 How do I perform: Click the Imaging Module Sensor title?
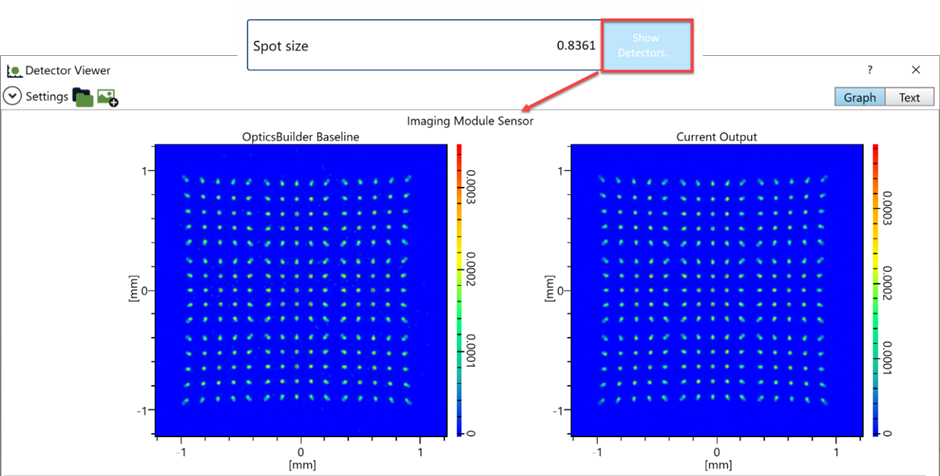[470, 121]
